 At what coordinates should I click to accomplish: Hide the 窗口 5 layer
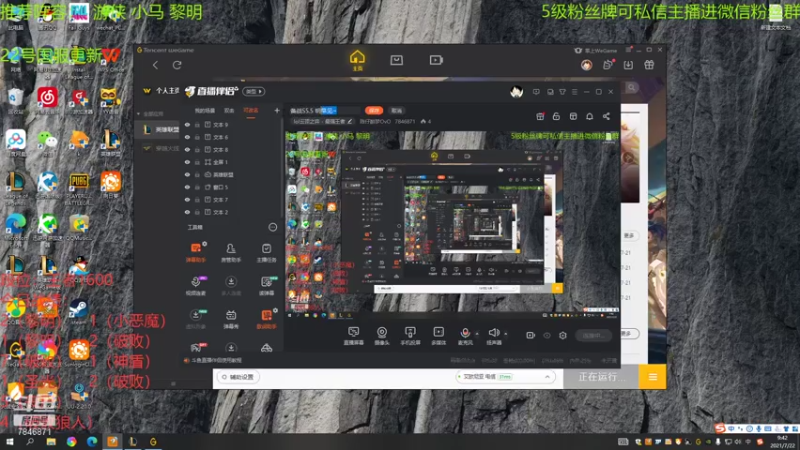click(187, 187)
